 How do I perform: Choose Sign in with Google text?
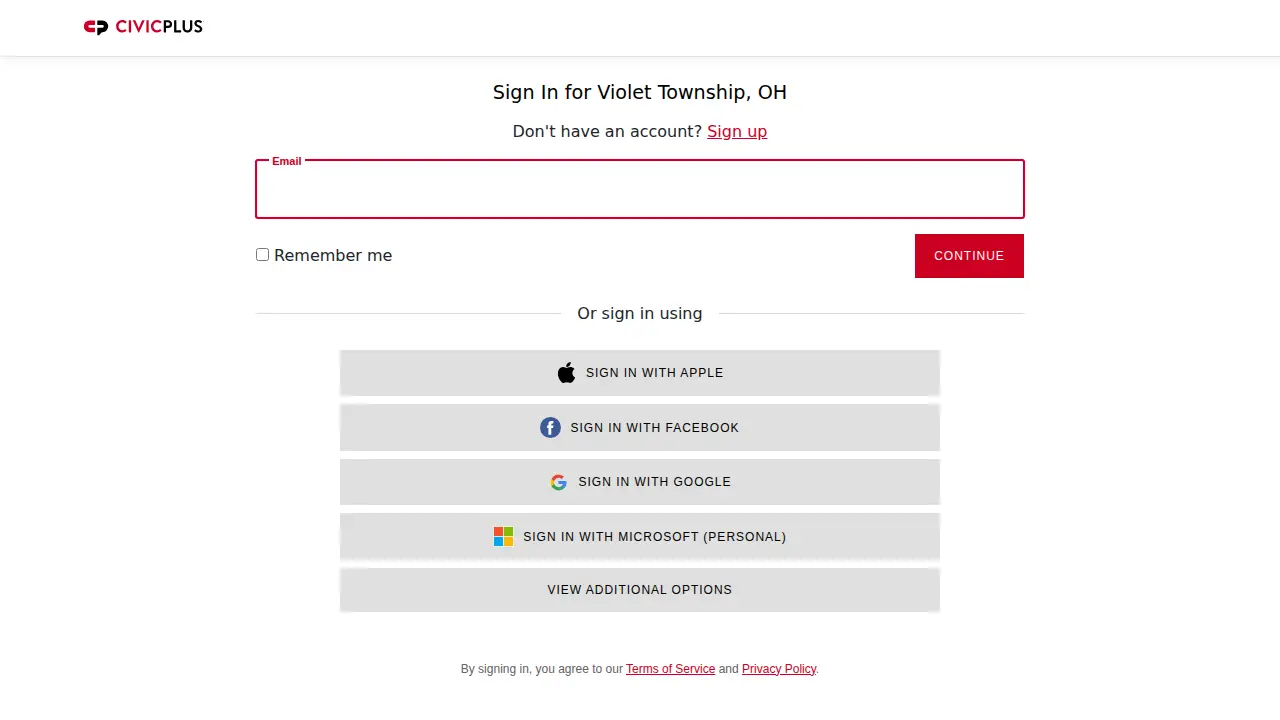coord(654,482)
